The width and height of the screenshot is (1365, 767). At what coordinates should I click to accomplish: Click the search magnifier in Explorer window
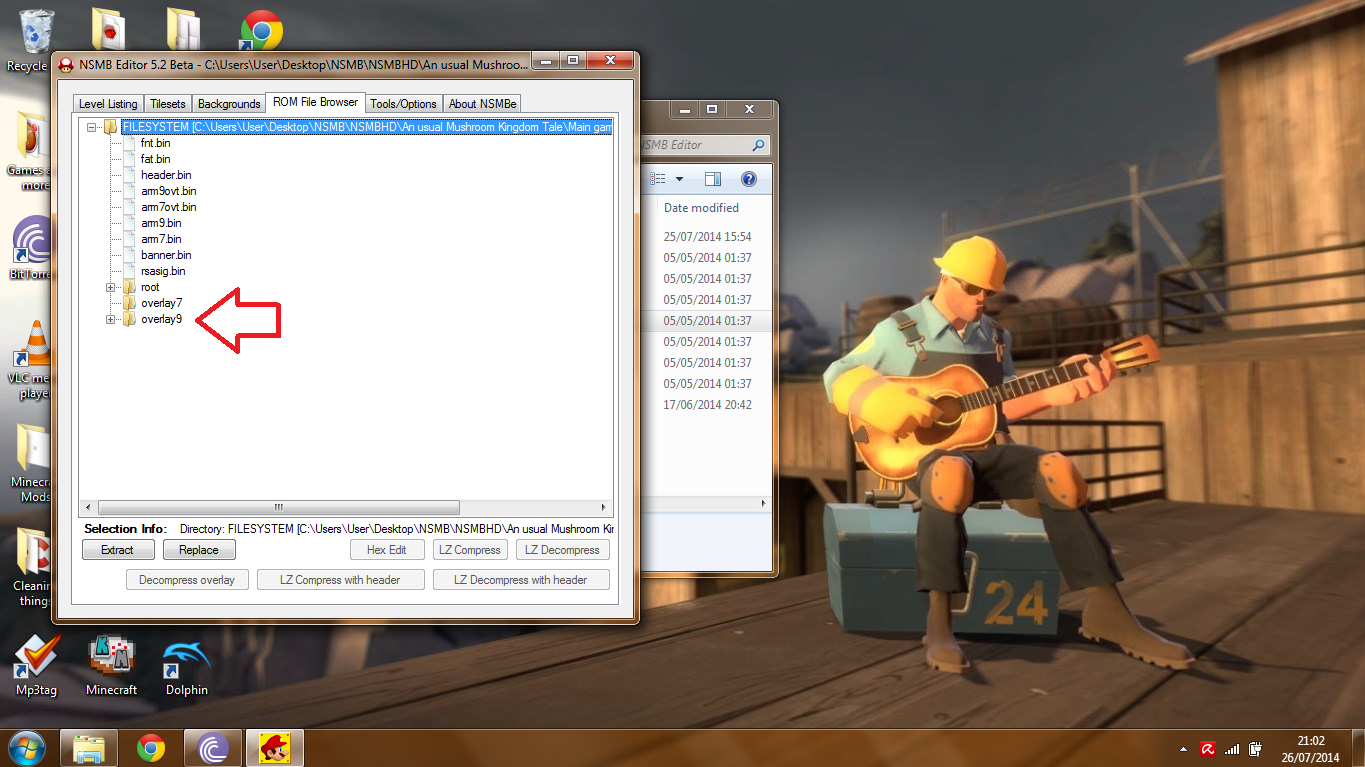click(x=758, y=145)
